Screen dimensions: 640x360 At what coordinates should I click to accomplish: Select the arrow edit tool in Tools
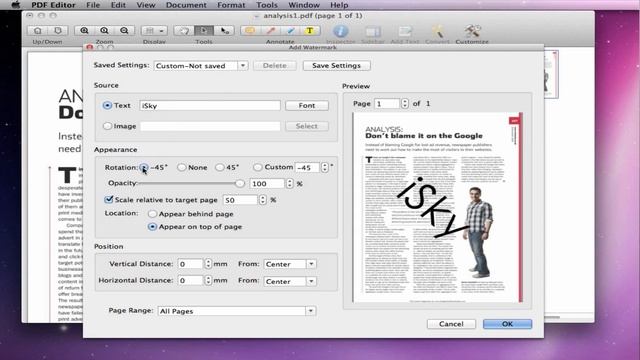click(x=224, y=31)
